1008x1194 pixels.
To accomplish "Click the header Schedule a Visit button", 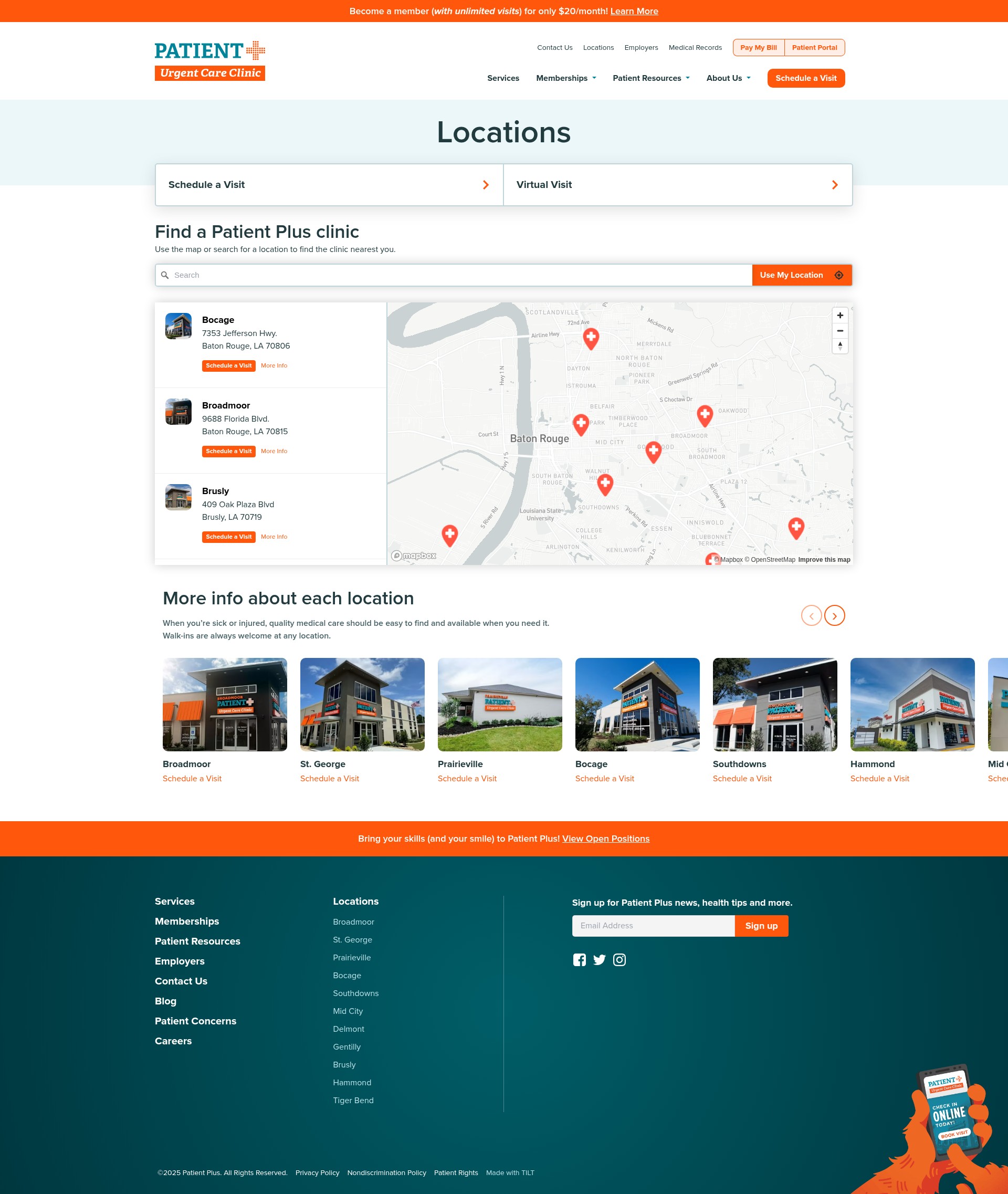I will tap(806, 78).
